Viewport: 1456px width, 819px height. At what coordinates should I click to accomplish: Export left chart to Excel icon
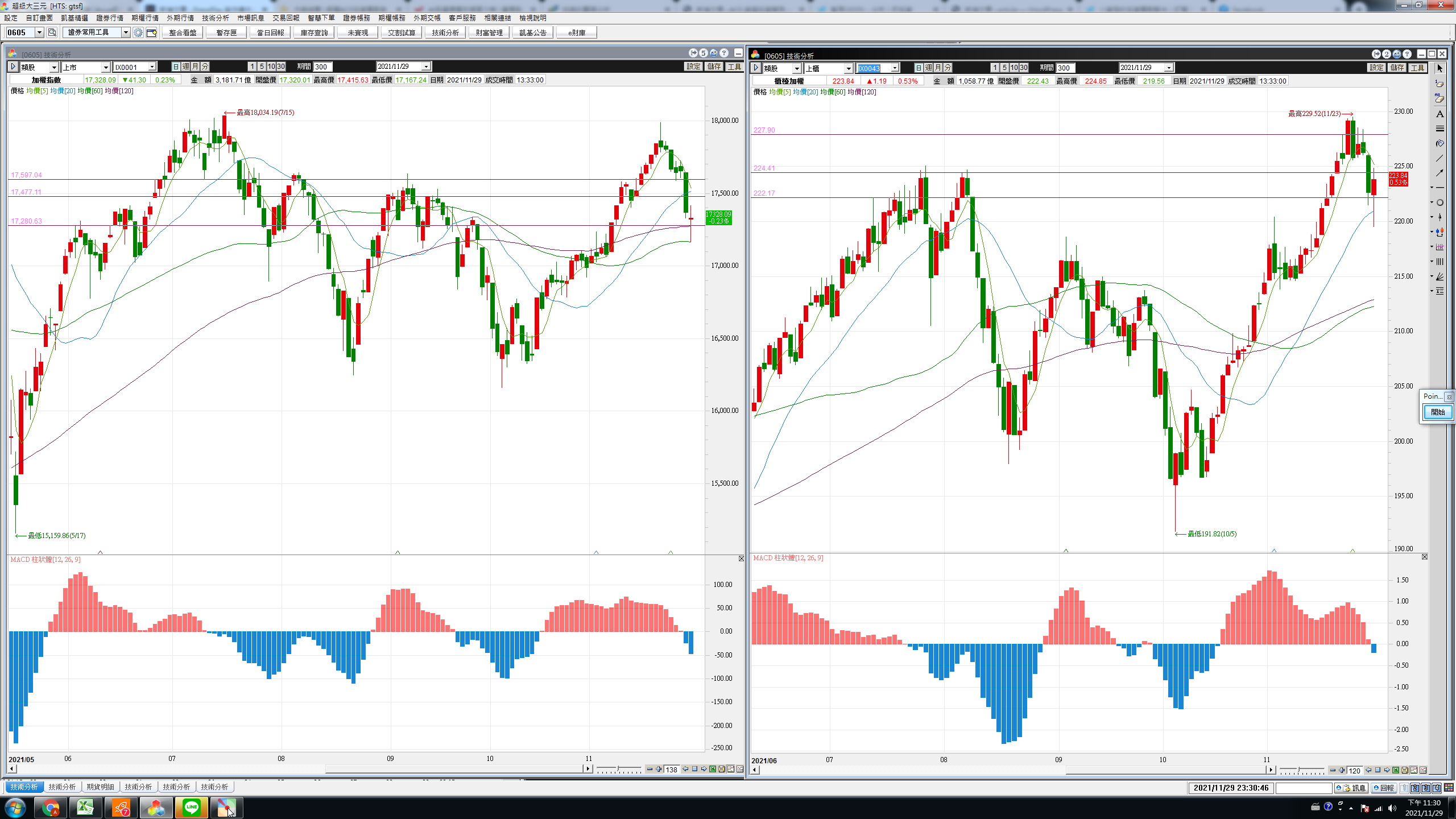712,769
